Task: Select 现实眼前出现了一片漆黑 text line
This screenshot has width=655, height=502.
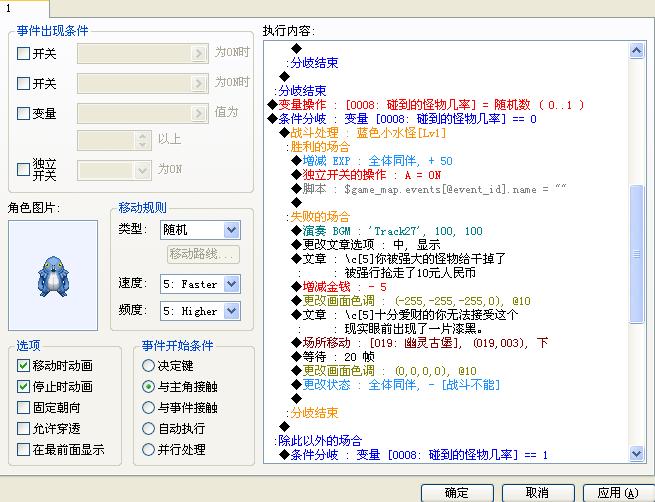Action: (414, 329)
